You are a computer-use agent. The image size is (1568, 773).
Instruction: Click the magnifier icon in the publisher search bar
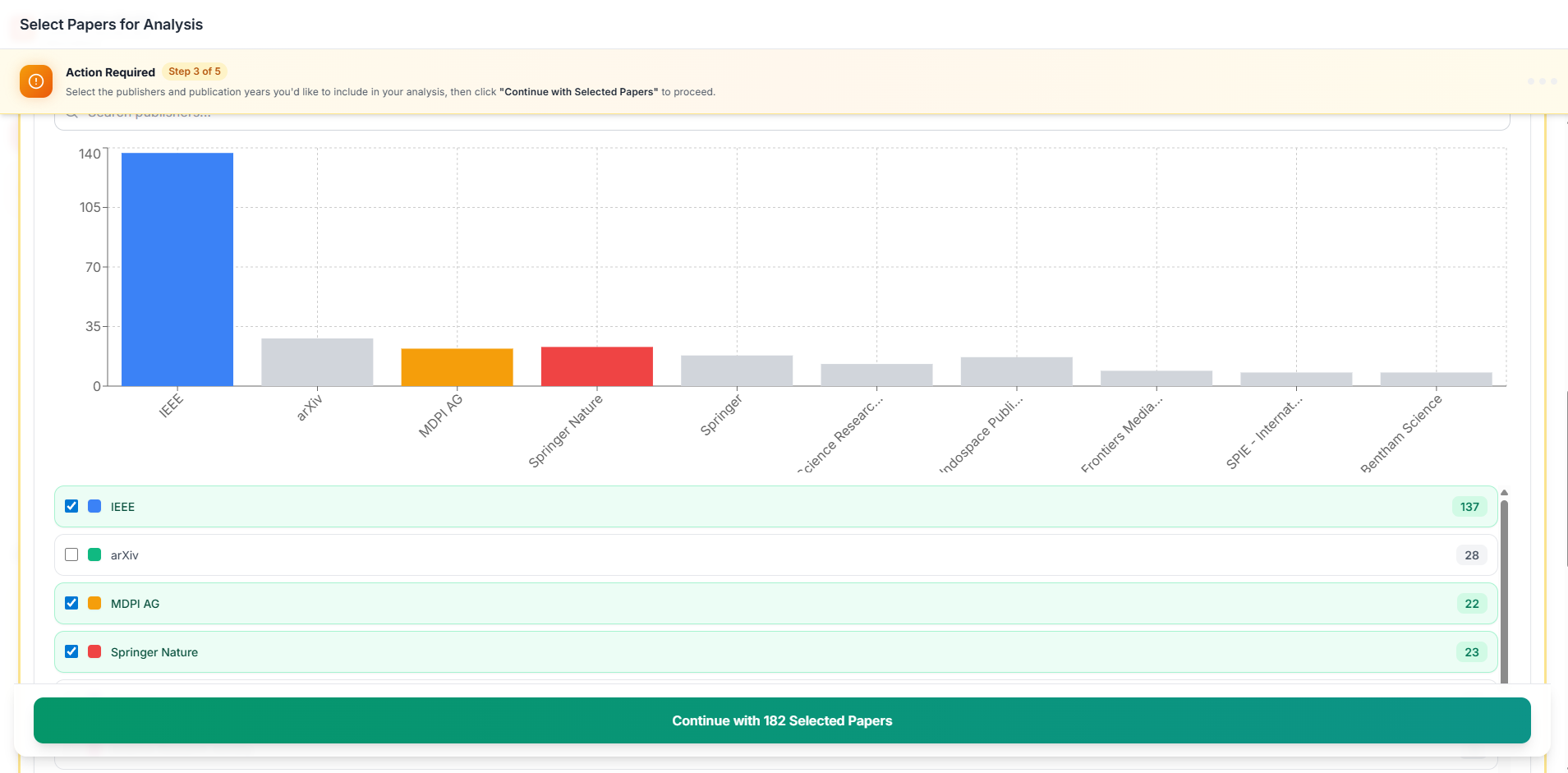click(72, 113)
